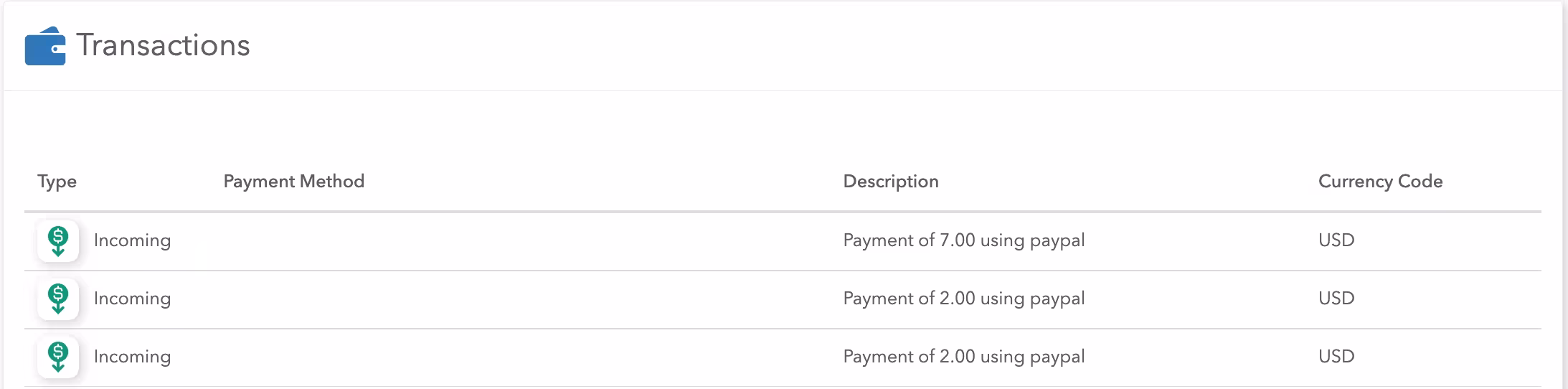Sort by the Type column header
The width and height of the screenshot is (1568, 389).
pyautogui.click(x=57, y=182)
